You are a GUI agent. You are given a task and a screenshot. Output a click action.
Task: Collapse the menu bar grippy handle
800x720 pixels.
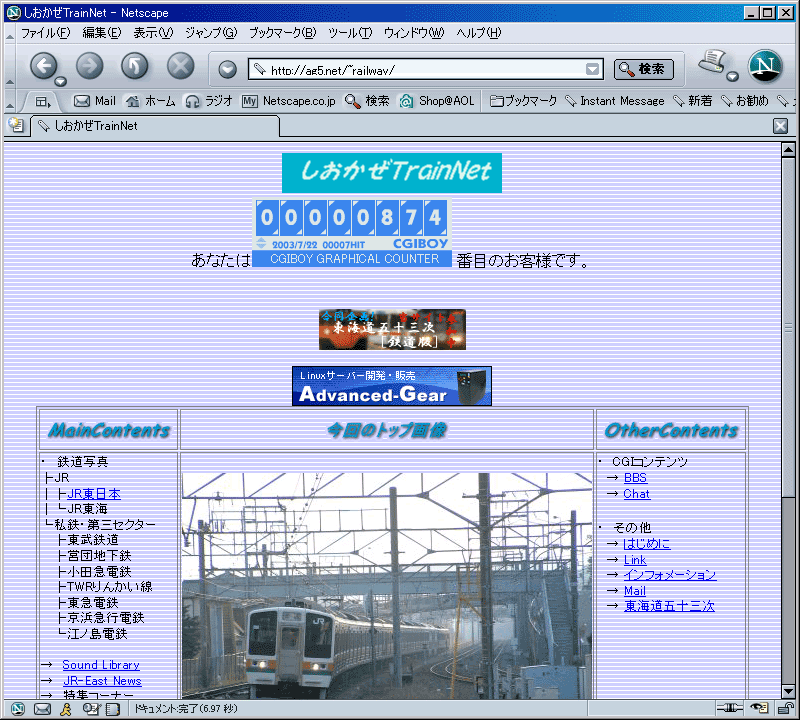10,34
